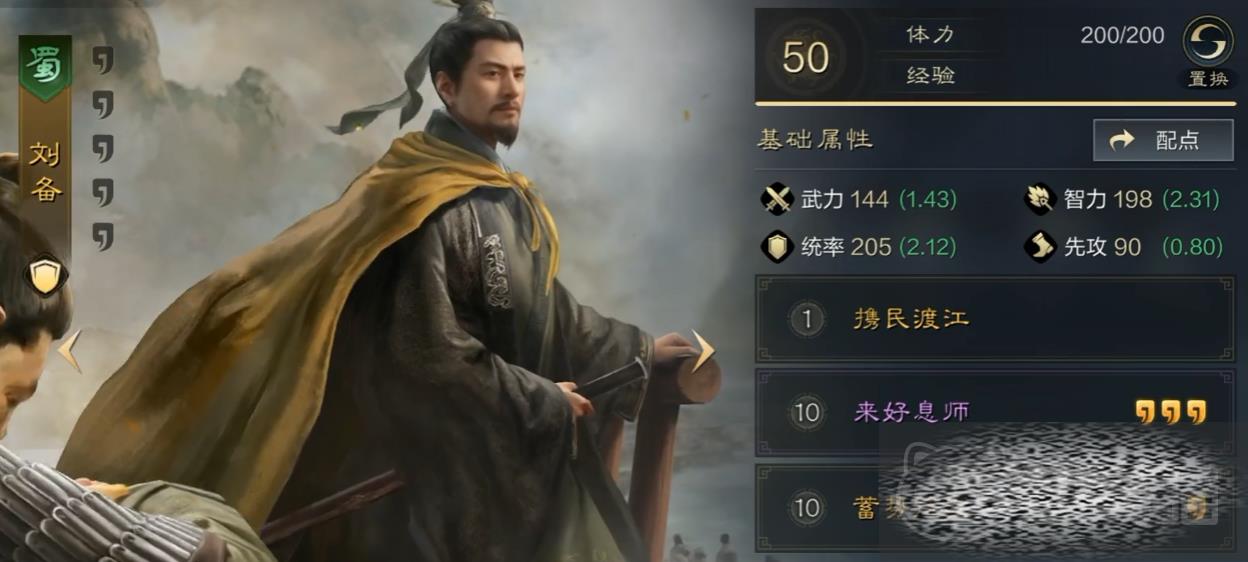
Task: Go to next hero with right arrow
Action: click(x=704, y=351)
